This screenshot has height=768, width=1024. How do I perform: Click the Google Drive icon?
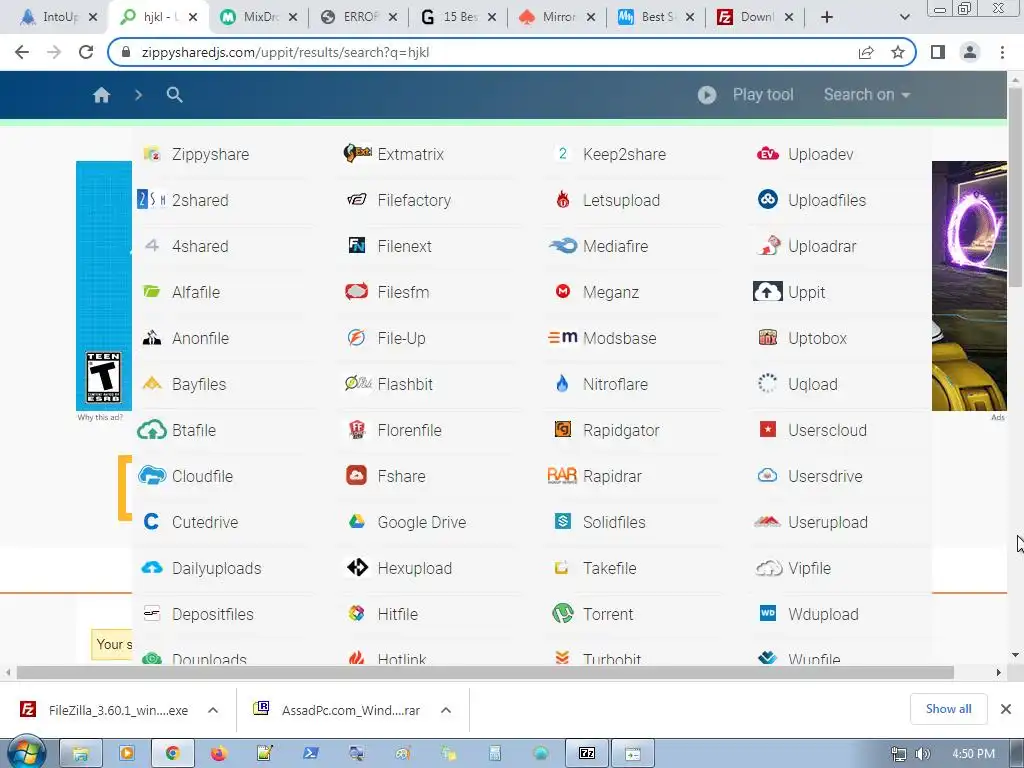357,522
